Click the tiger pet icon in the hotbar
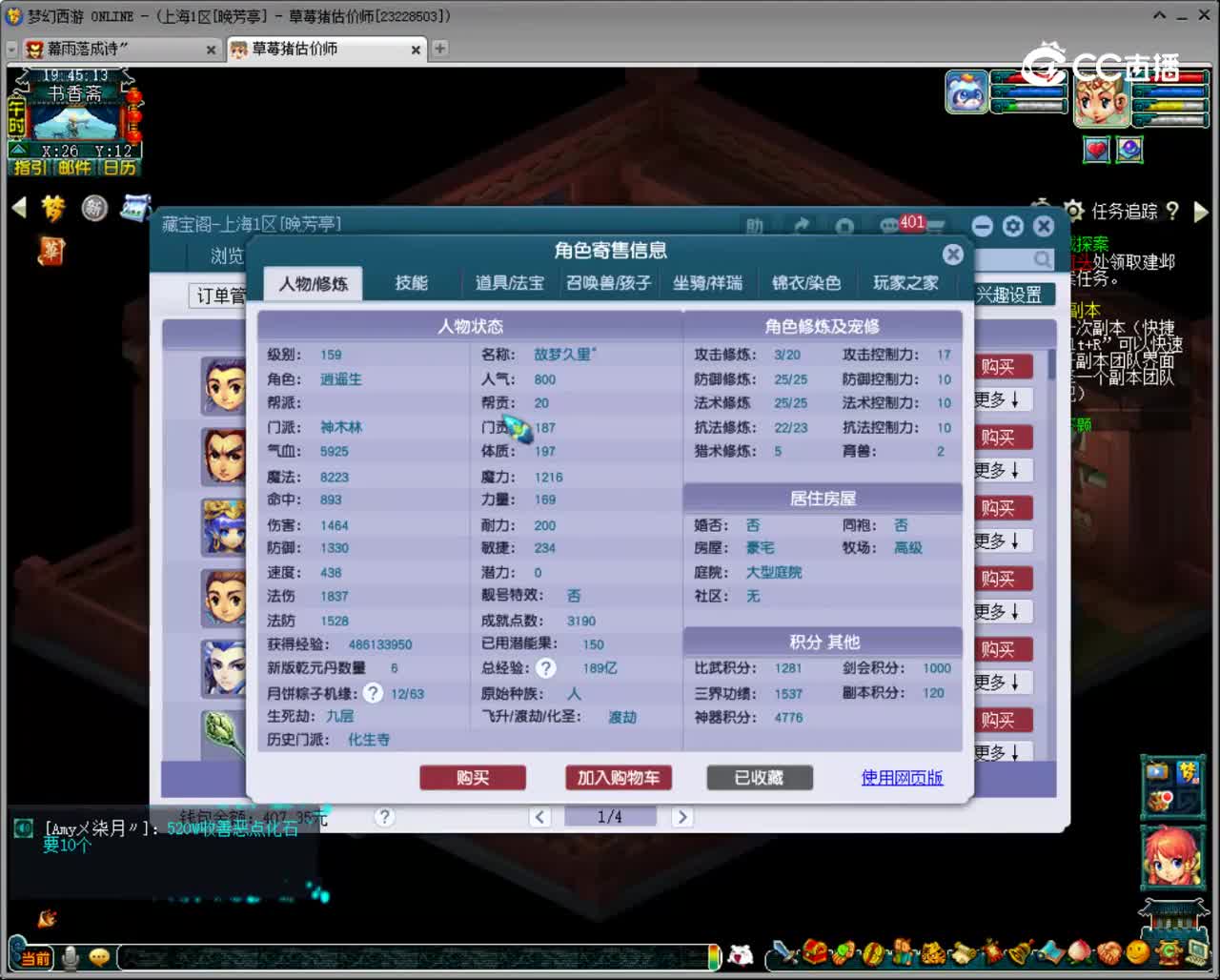 pyautogui.click(x=932, y=951)
